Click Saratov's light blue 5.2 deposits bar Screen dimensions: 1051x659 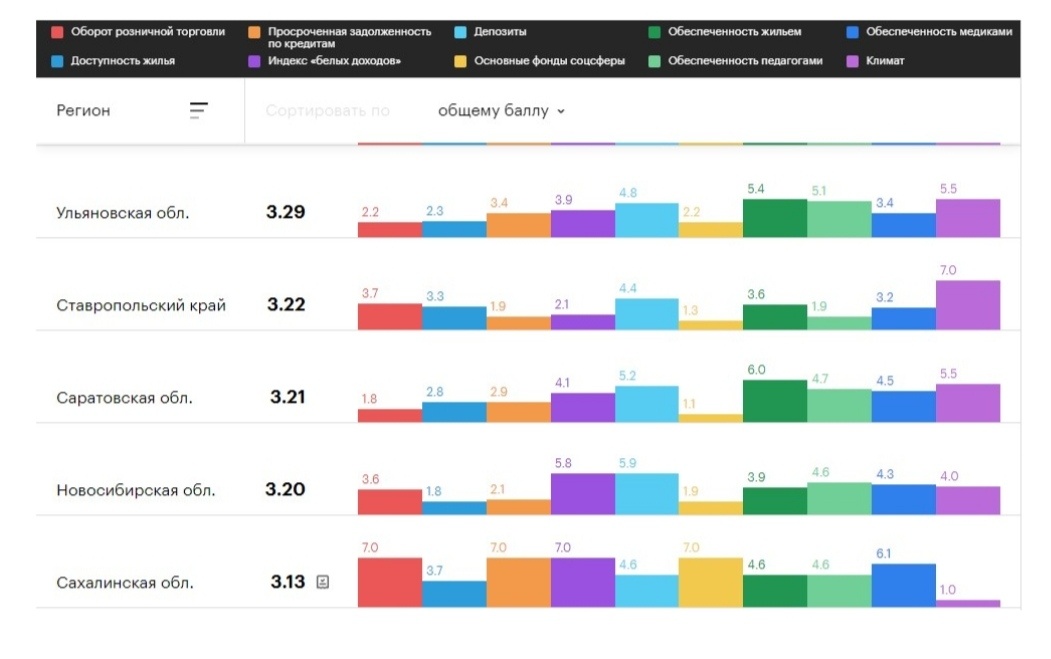coord(647,404)
